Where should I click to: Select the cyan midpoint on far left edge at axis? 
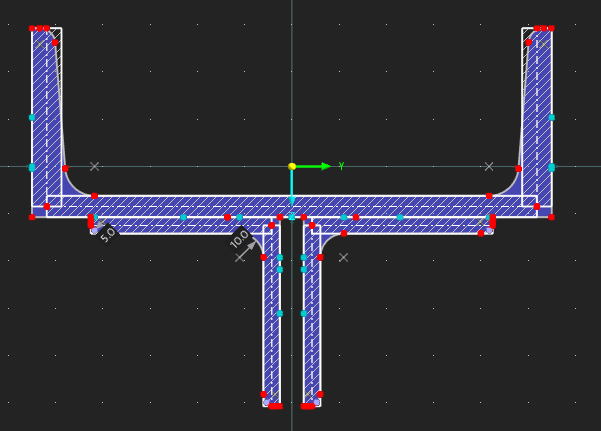tap(32, 167)
